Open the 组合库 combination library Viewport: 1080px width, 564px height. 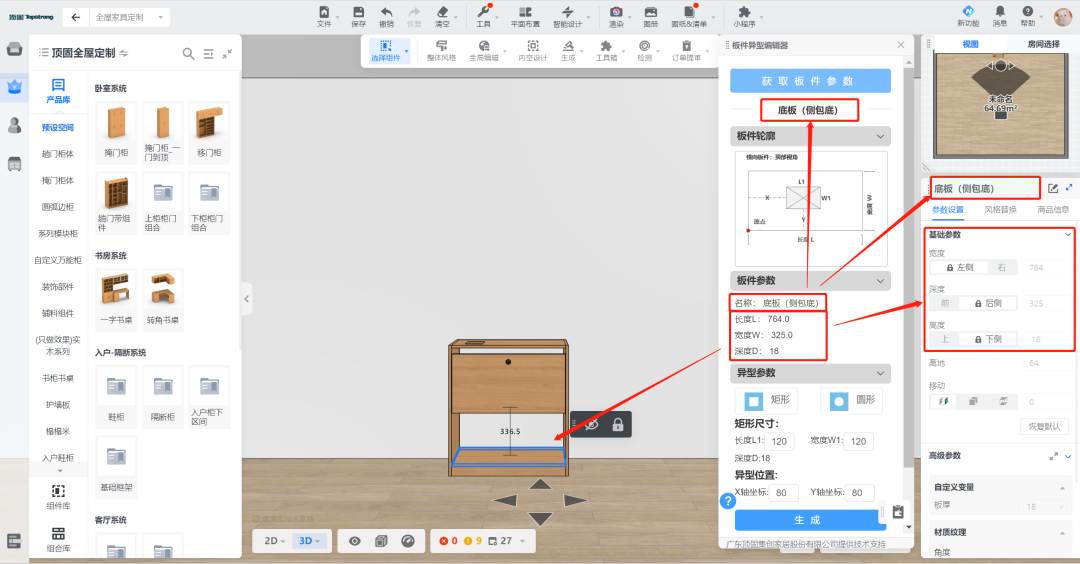[x=59, y=540]
